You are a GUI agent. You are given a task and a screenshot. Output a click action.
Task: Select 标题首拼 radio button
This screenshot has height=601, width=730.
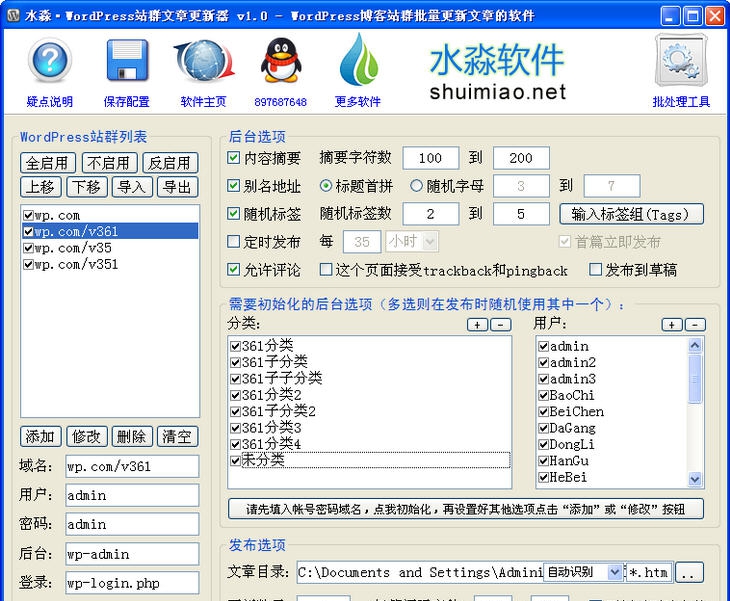[326, 186]
